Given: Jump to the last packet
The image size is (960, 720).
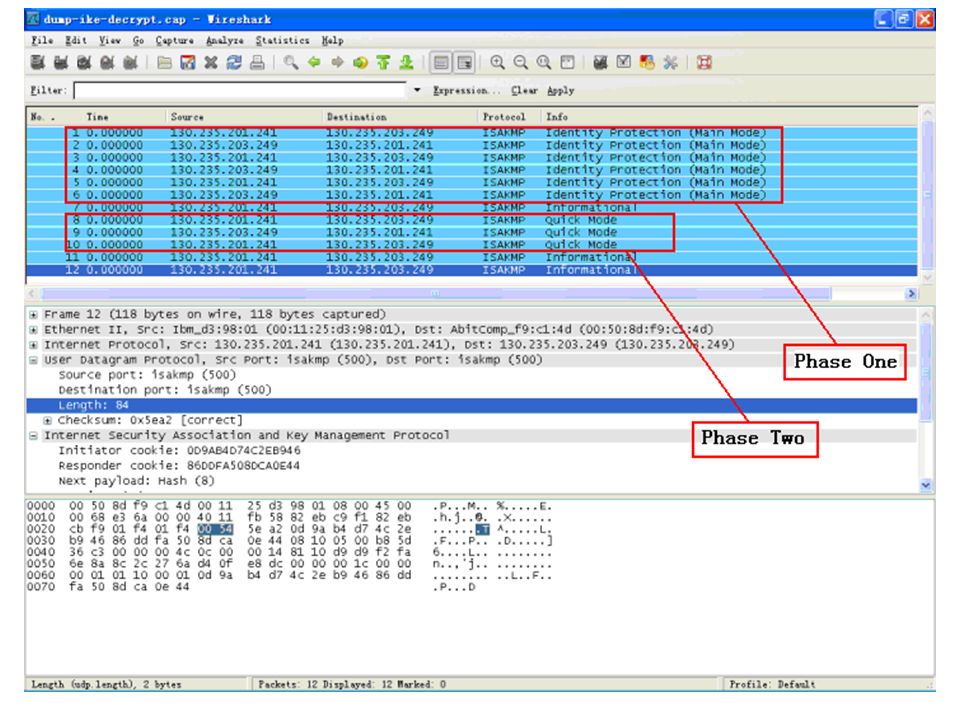Looking at the screenshot, I should 407,62.
